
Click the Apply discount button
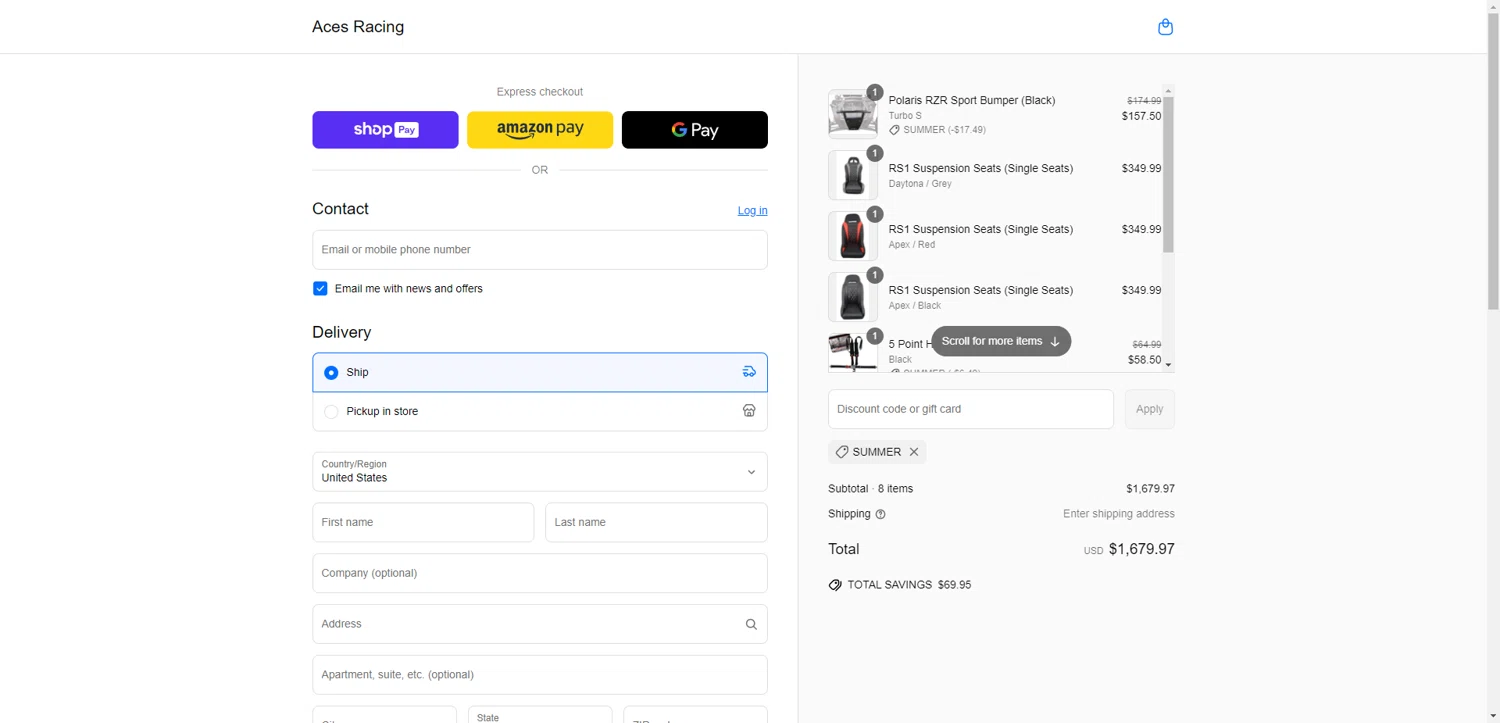tap(1150, 409)
